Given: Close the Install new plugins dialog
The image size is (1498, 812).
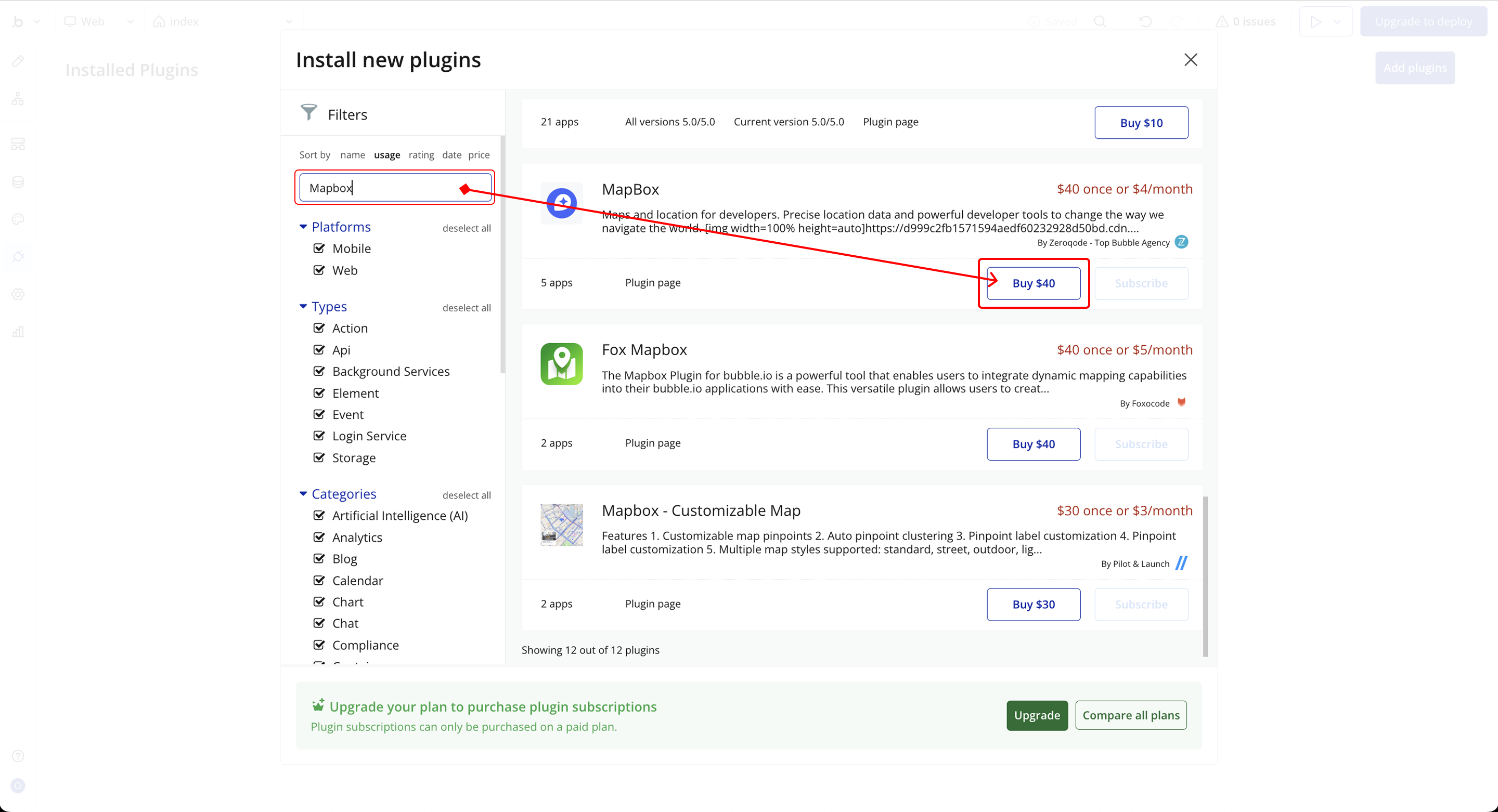Looking at the screenshot, I should 1191,60.
